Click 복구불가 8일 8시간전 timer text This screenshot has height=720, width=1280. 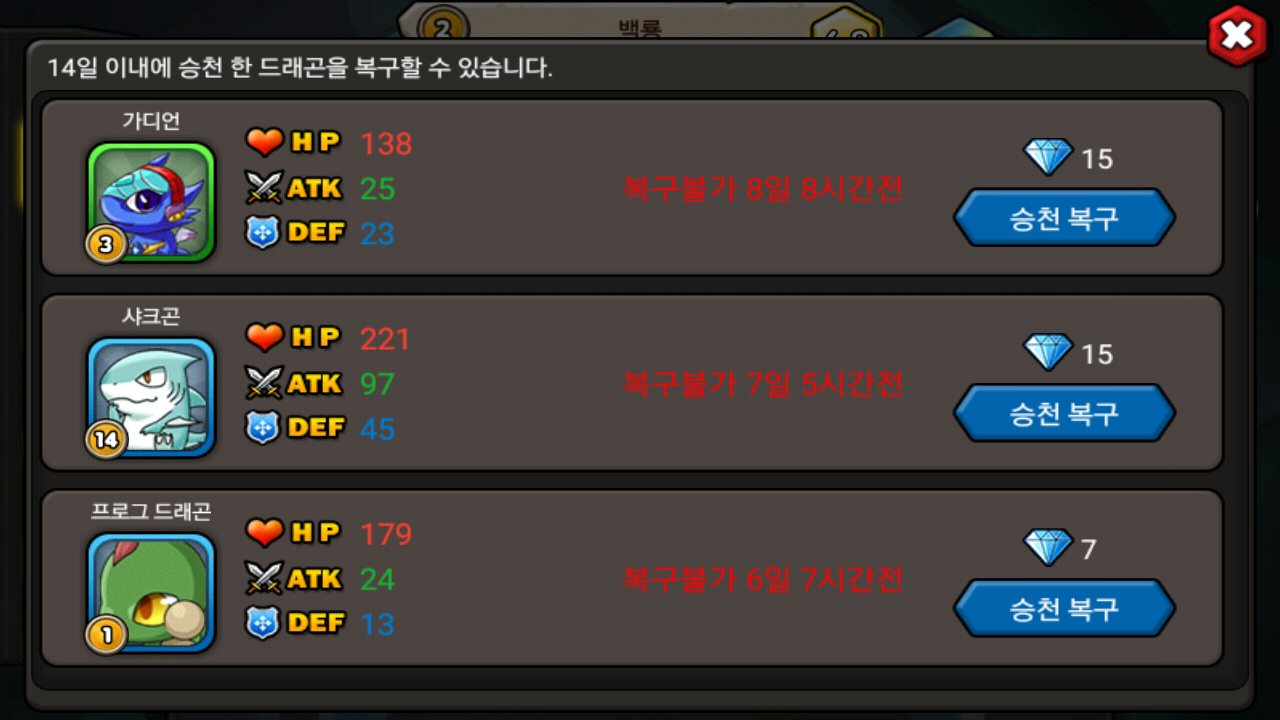(763, 189)
